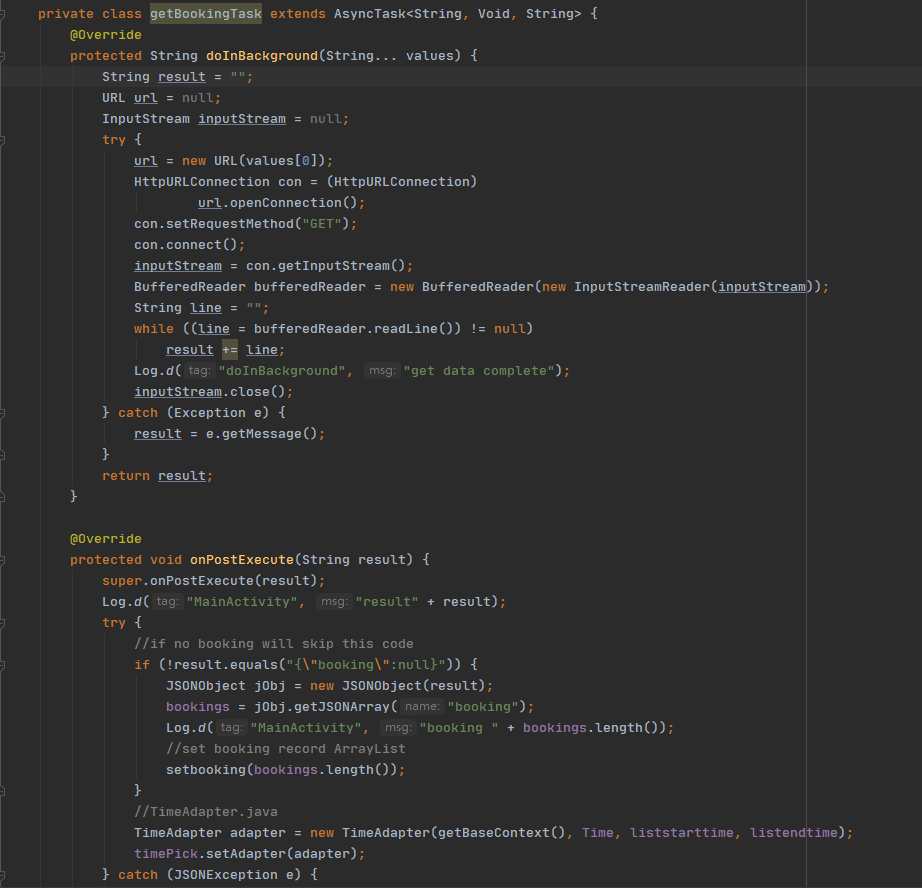Viewport: 922px width, 888px height.
Task: Click the tag: hint before "doInBackground"
Action: (x=199, y=370)
